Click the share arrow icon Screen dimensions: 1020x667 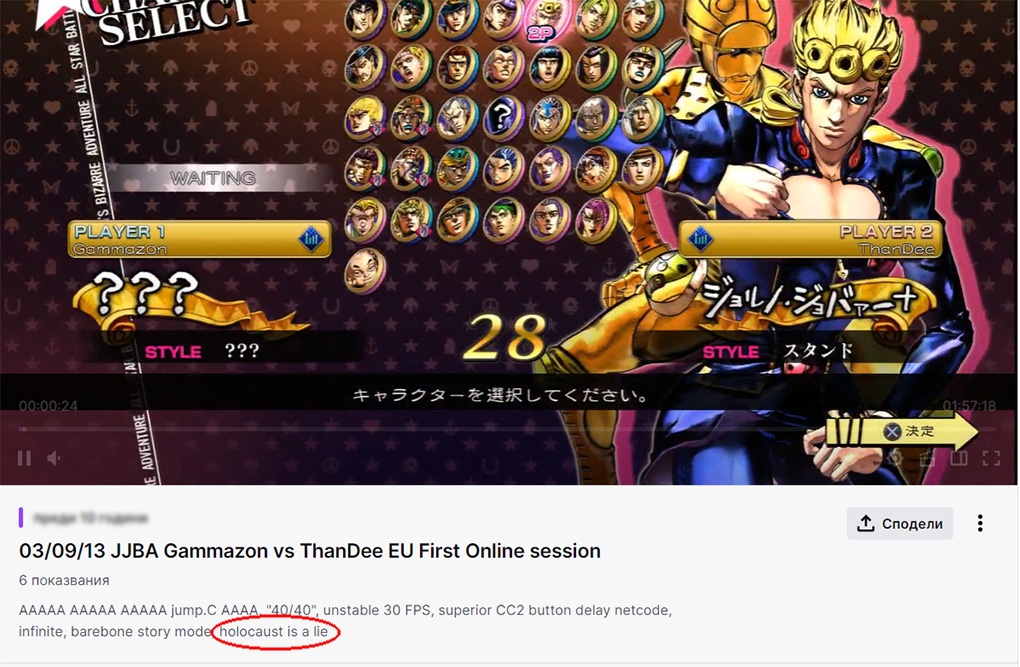click(865, 523)
